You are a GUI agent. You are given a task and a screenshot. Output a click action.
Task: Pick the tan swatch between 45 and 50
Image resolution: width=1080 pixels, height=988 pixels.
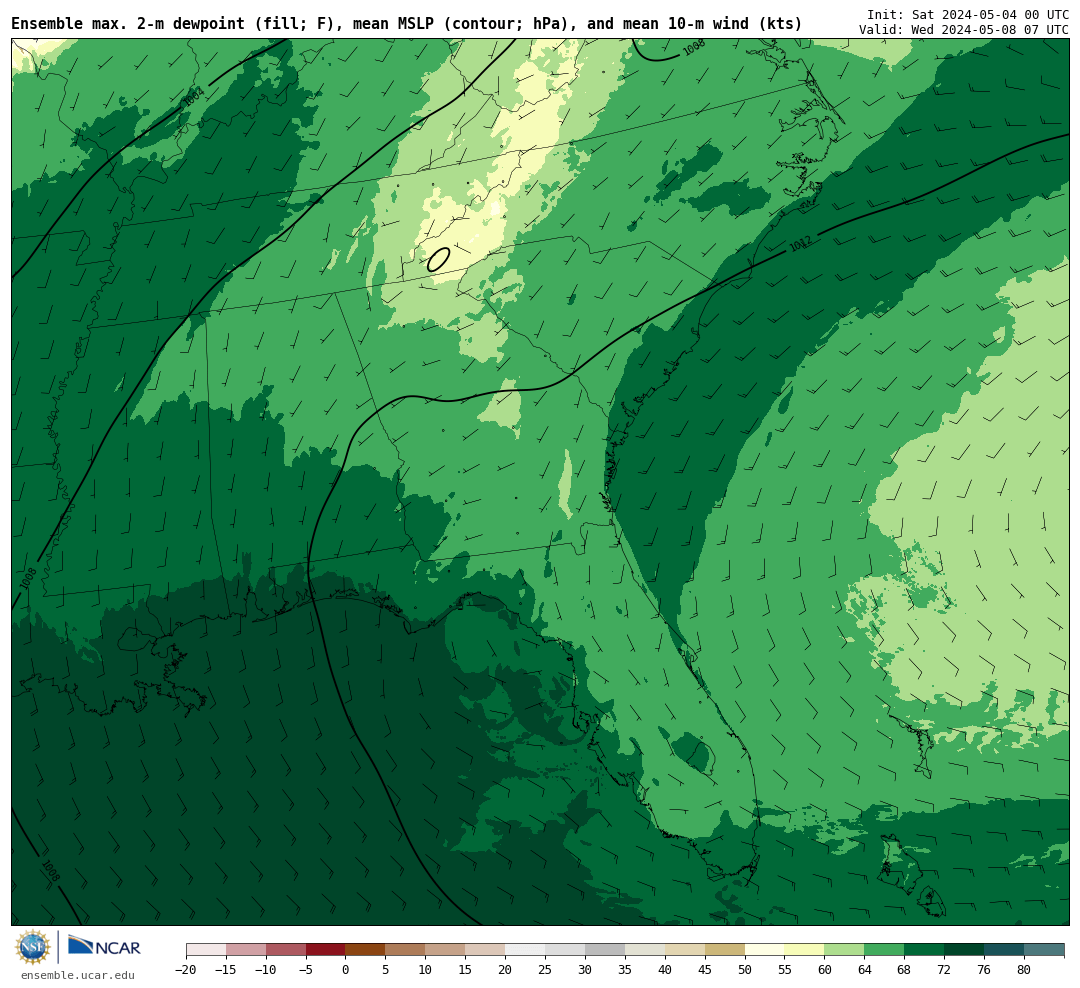pyautogui.click(x=725, y=950)
